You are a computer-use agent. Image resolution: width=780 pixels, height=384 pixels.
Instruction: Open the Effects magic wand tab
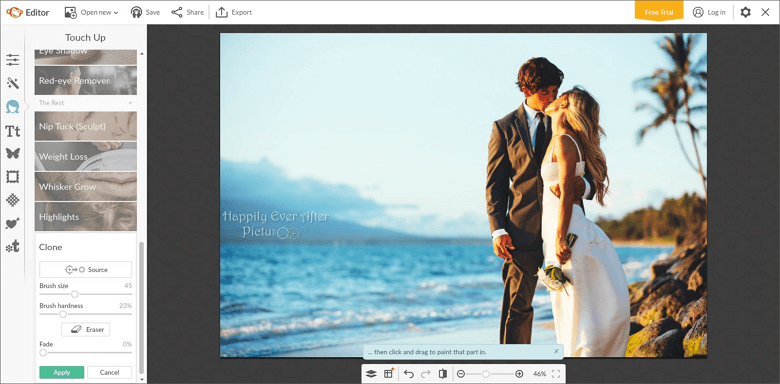click(x=12, y=83)
